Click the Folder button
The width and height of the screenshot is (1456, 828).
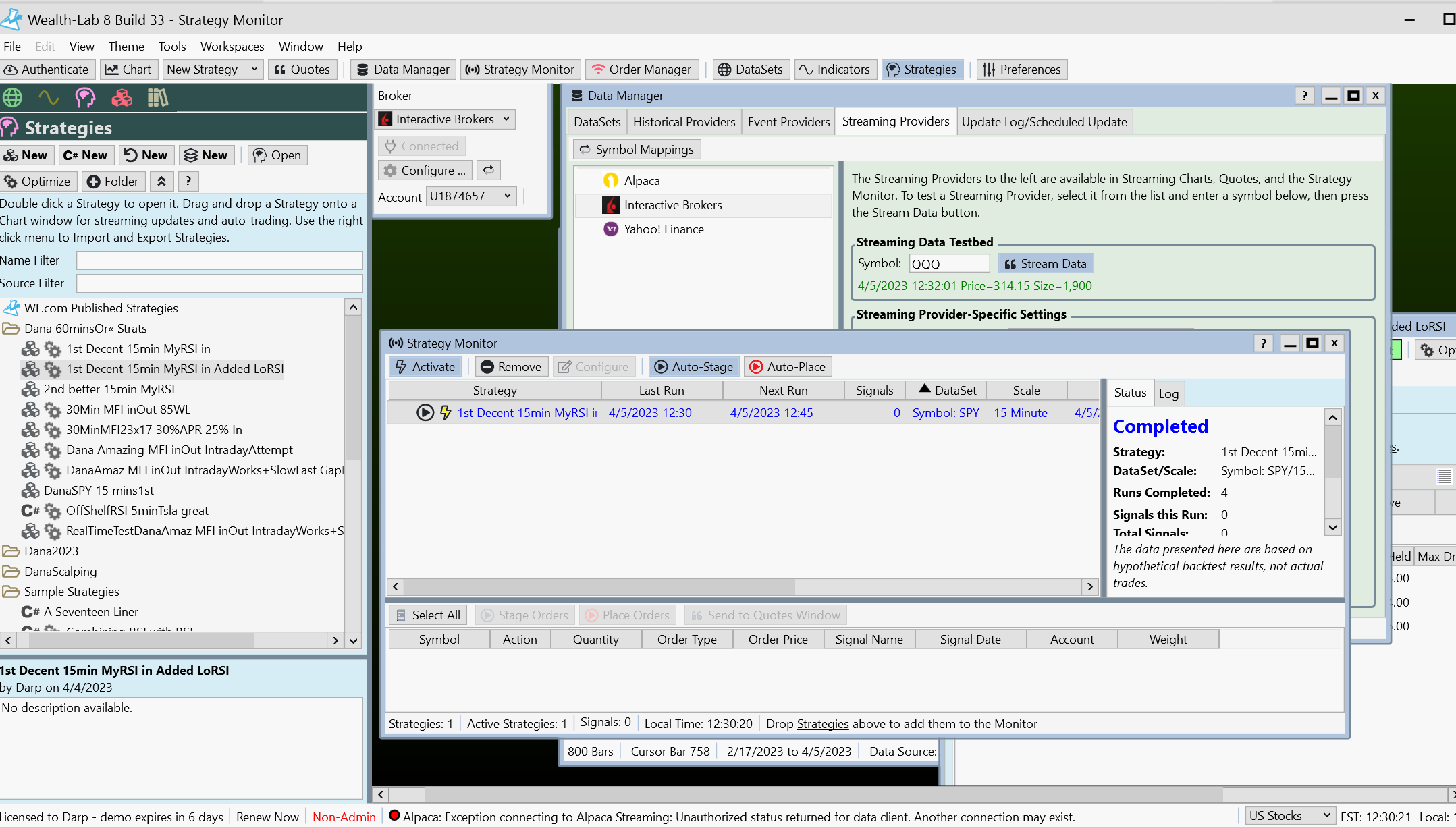[x=113, y=181]
